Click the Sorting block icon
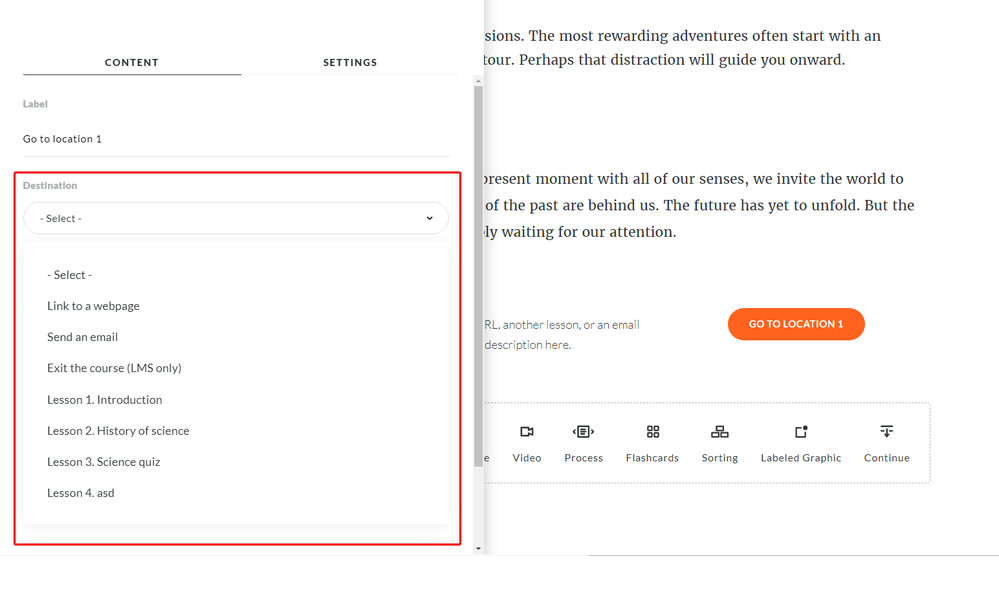The height and width of the screenshot is (596, 999). point(719,432)
